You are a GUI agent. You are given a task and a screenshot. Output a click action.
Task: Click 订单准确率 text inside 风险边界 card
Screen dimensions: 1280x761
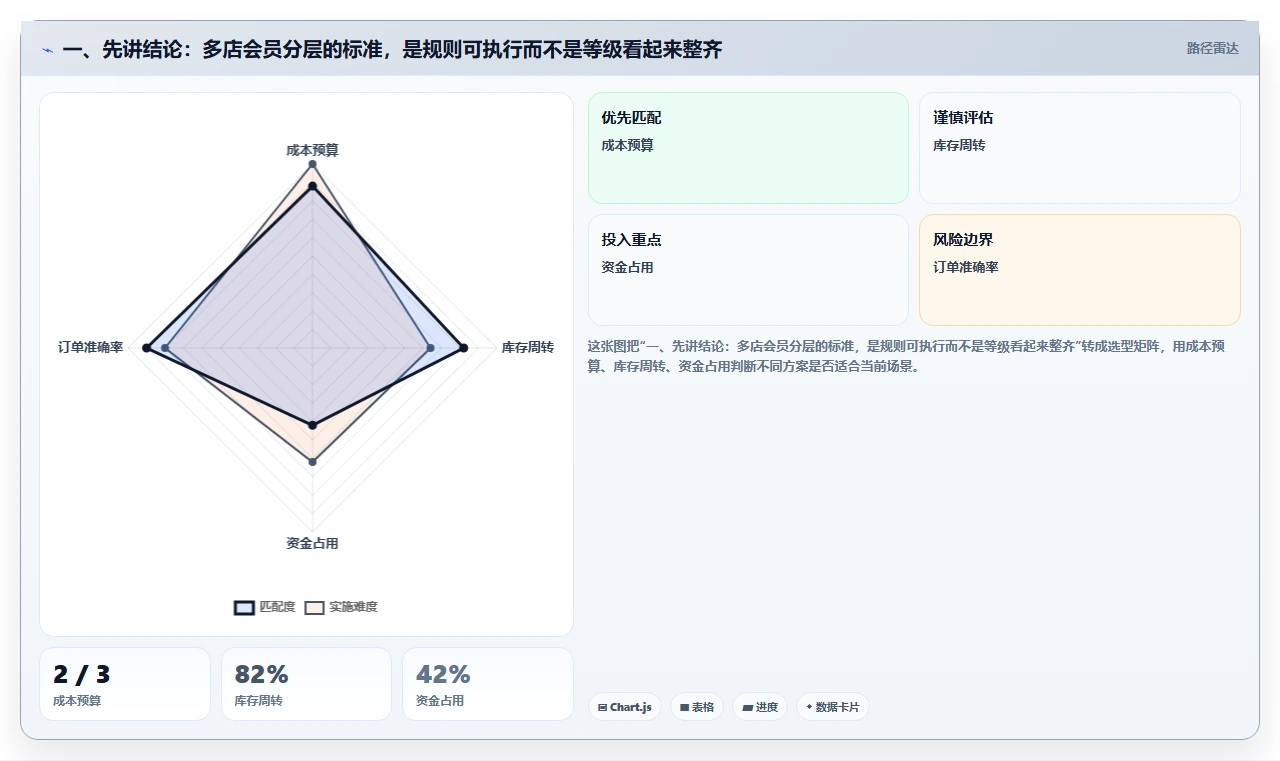point(966,267)
